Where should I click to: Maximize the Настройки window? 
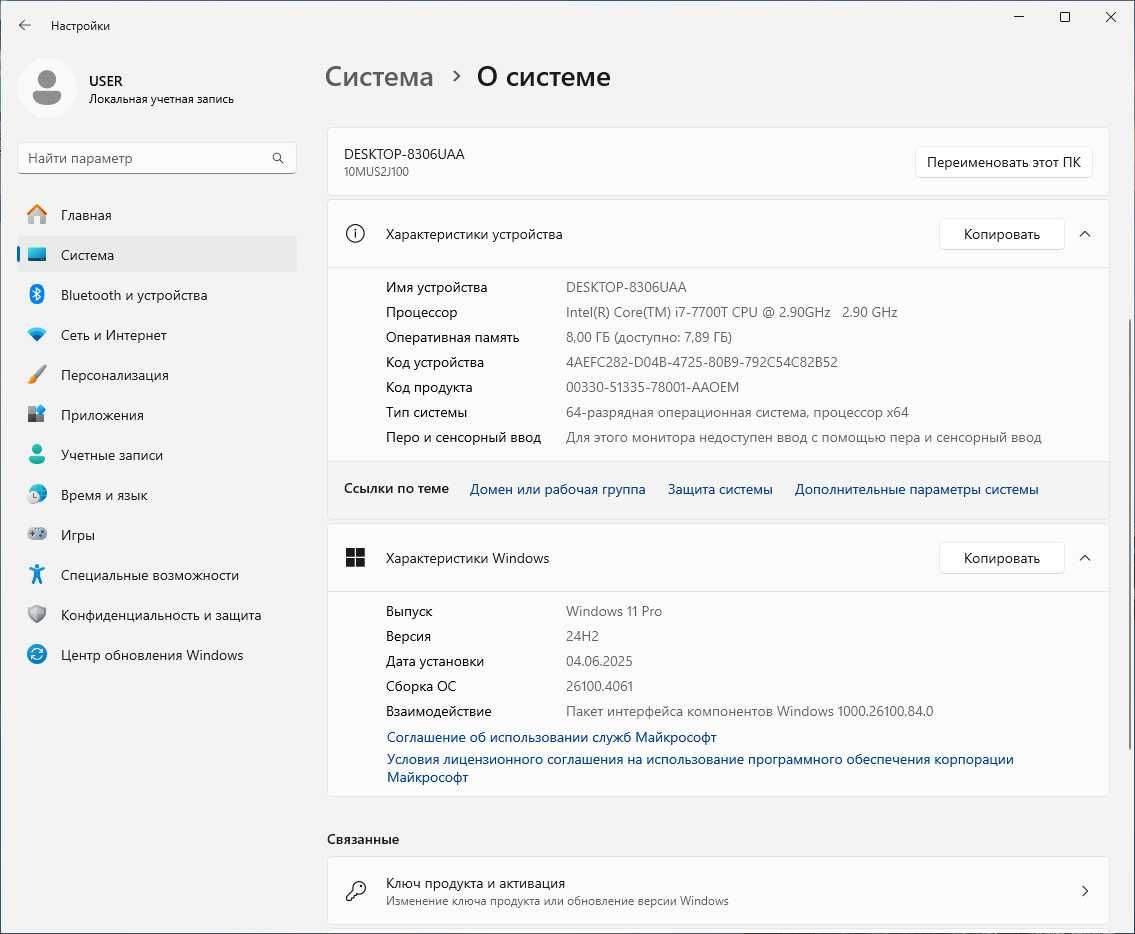tap(1065, 17)
